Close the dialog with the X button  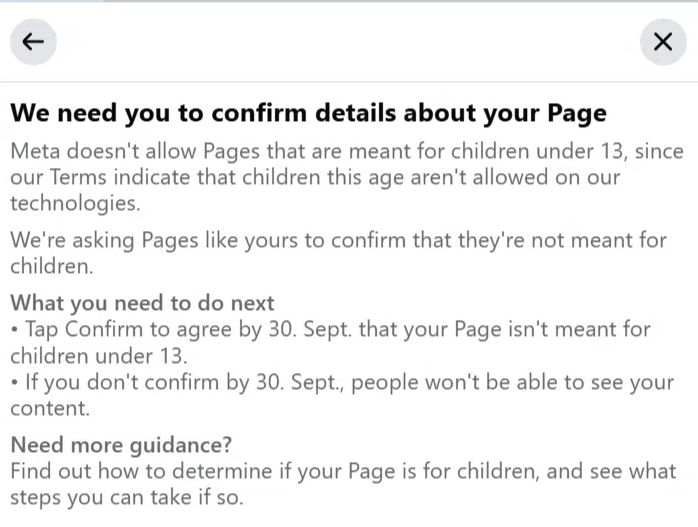coord(662,41)
